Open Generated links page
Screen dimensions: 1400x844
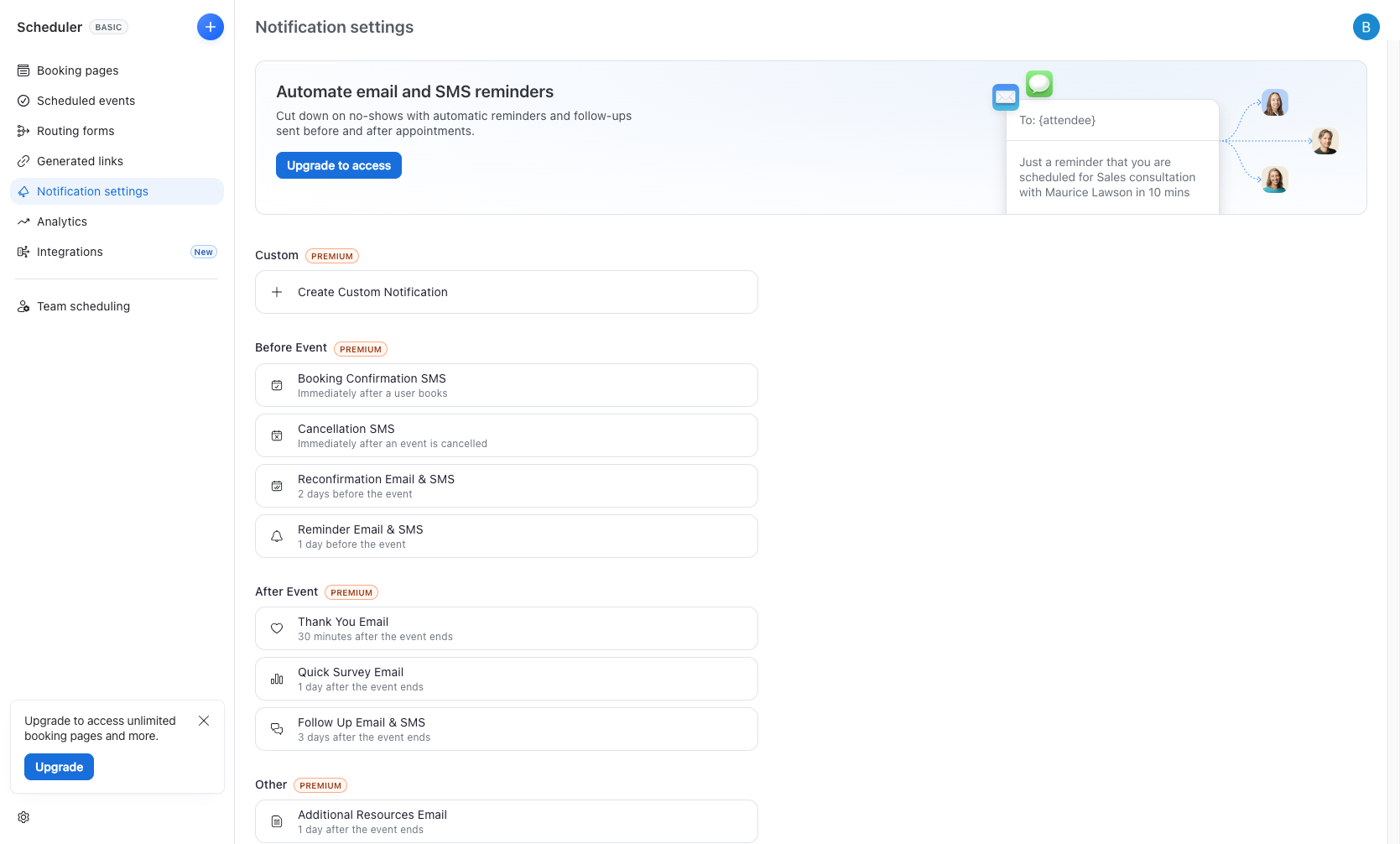coord(117,161)
